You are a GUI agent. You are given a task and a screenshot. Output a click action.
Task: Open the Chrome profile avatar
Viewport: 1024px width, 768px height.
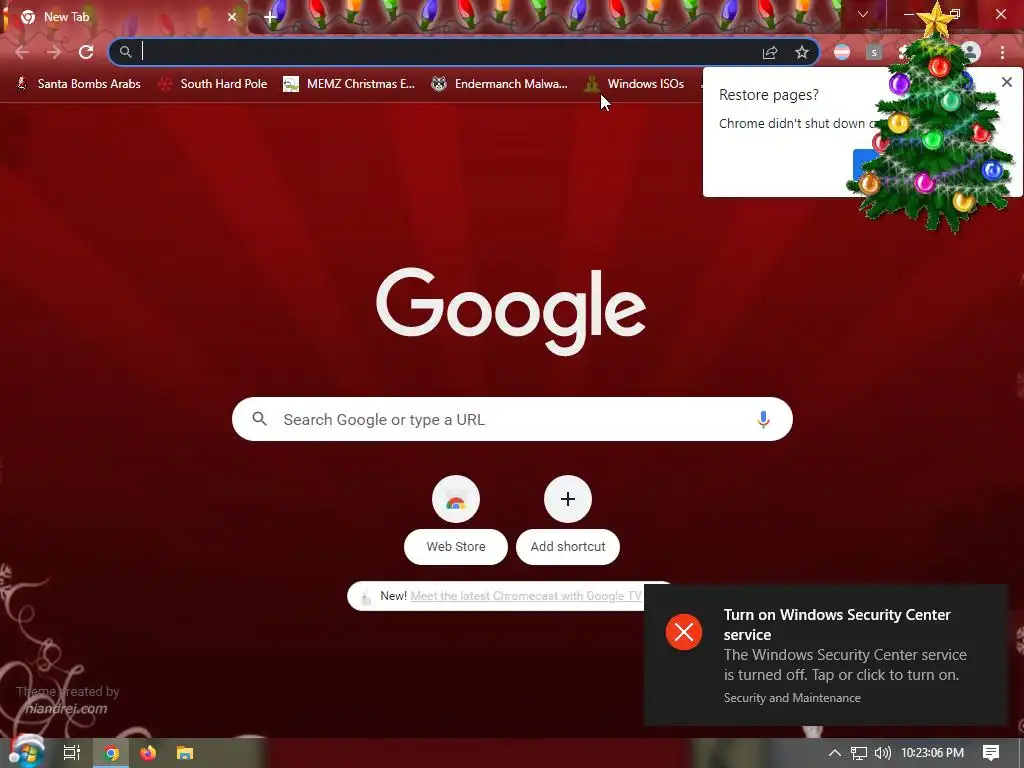coord(971,52)
